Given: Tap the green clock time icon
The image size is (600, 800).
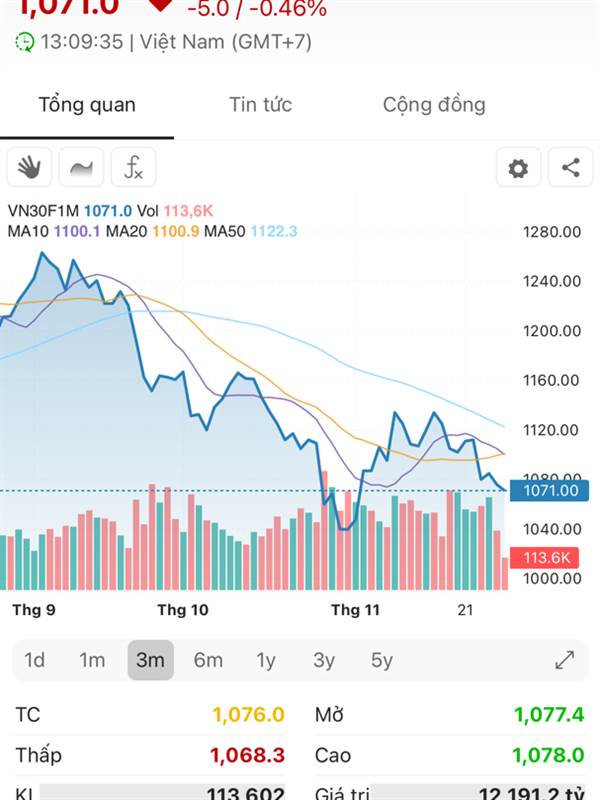Looking at the screenshot, I should coord(24,42).
